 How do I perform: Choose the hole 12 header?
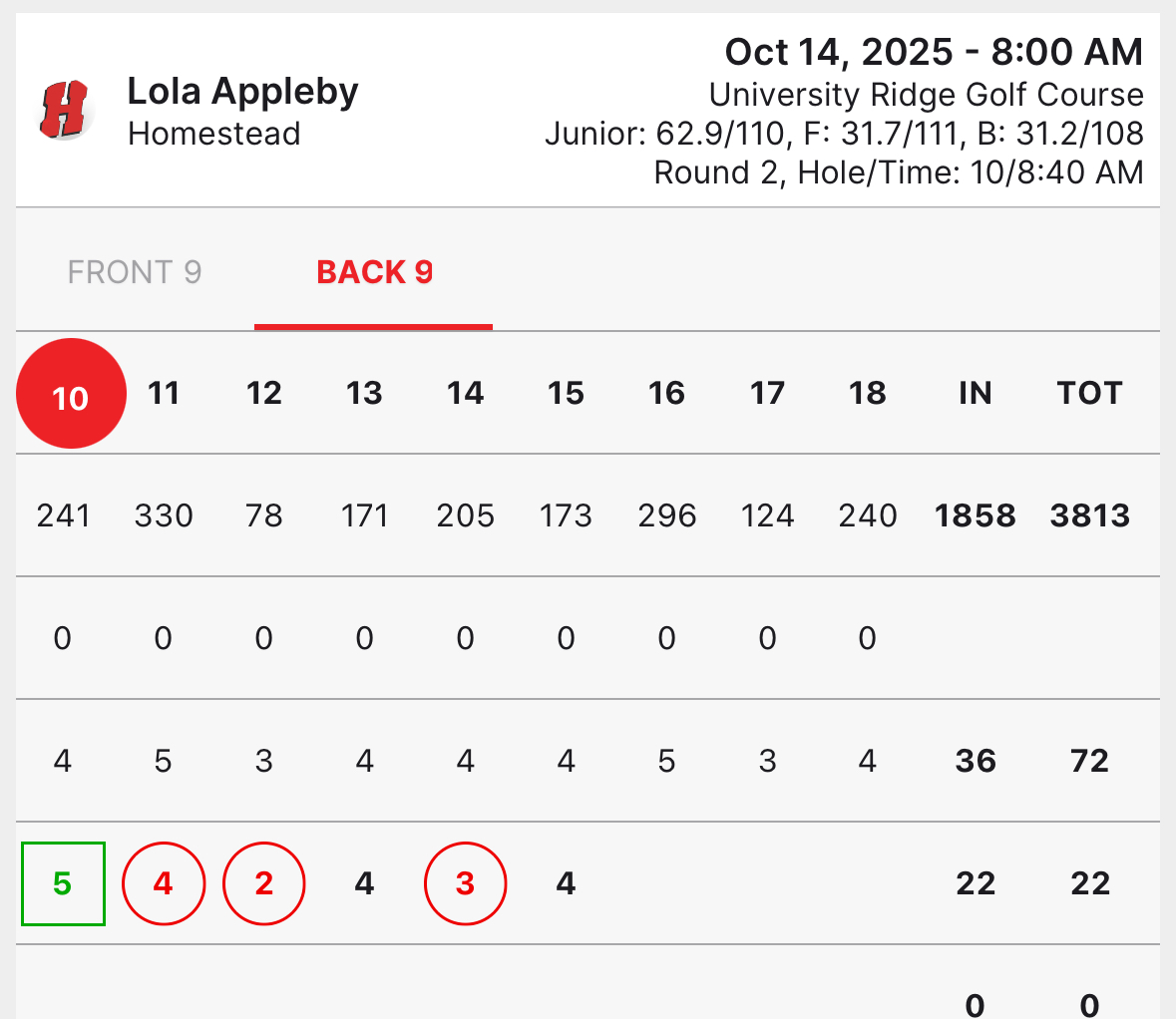(264, 393)
